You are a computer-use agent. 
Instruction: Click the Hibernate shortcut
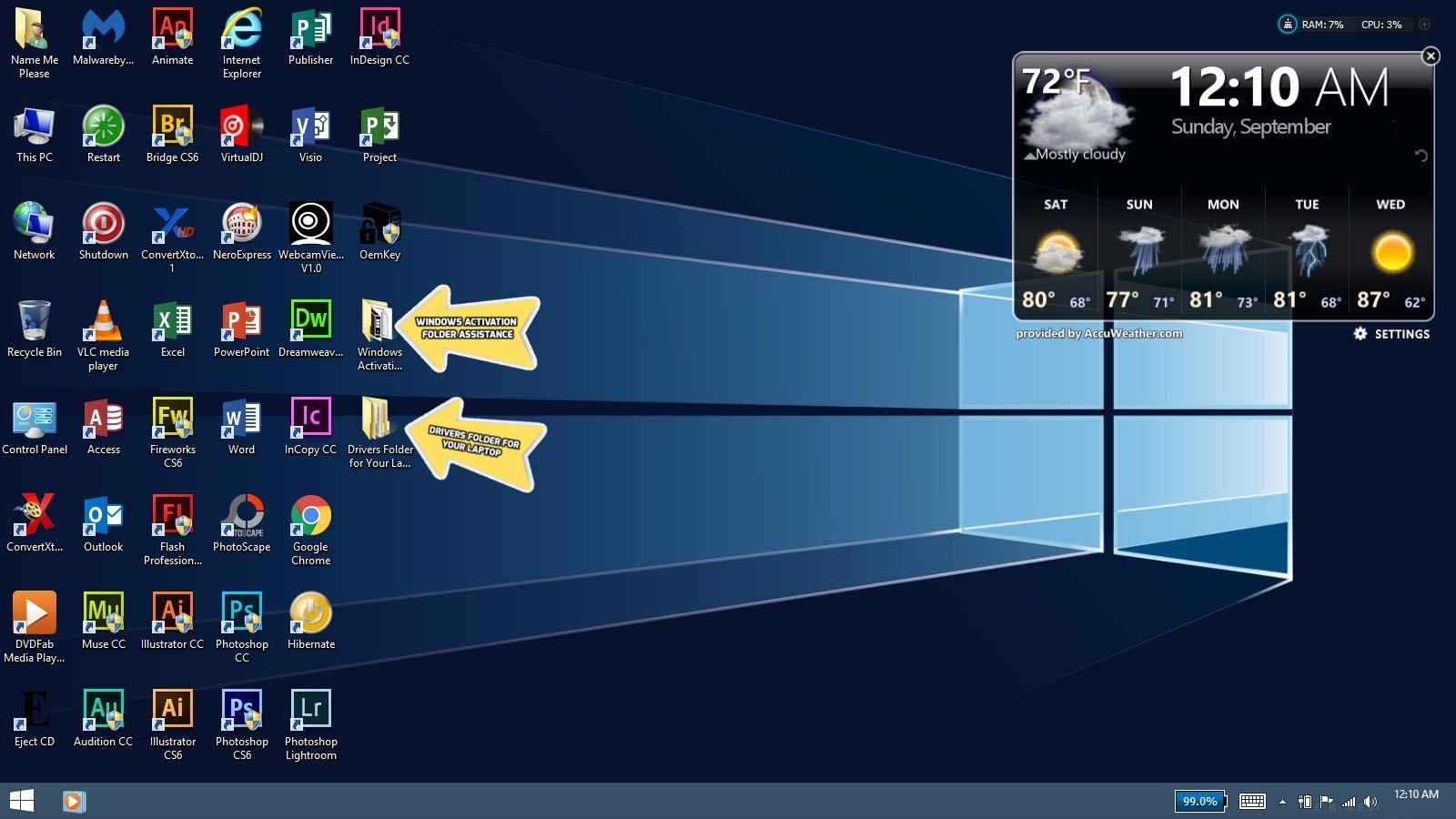[310, 622]
